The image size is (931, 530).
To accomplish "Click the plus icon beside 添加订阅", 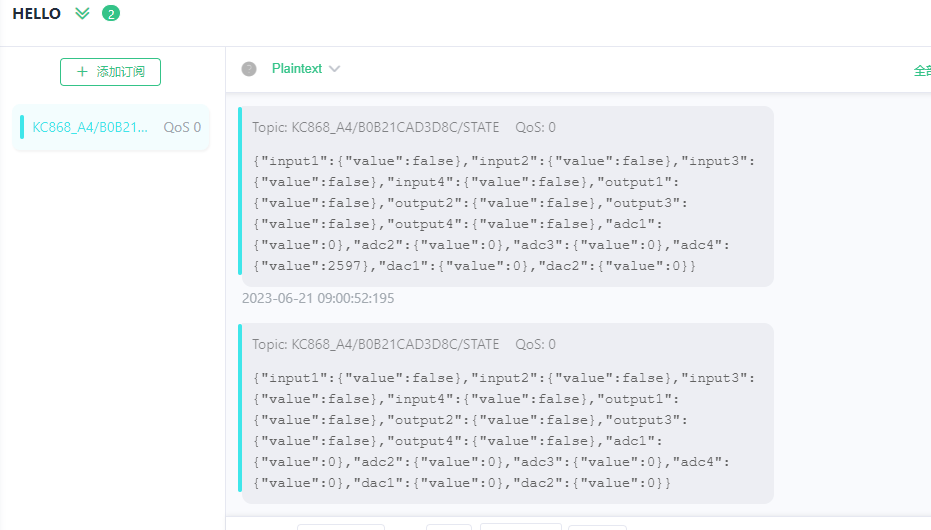I will [82, 72].
